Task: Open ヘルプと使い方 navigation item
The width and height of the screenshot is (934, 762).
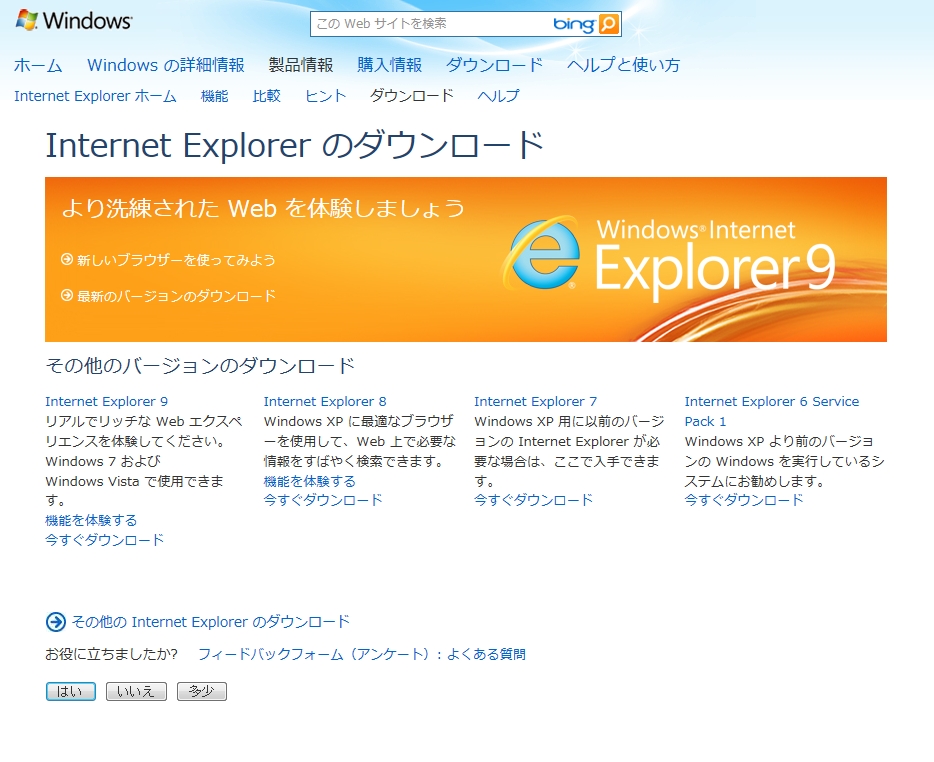Action: pos(624,65)
